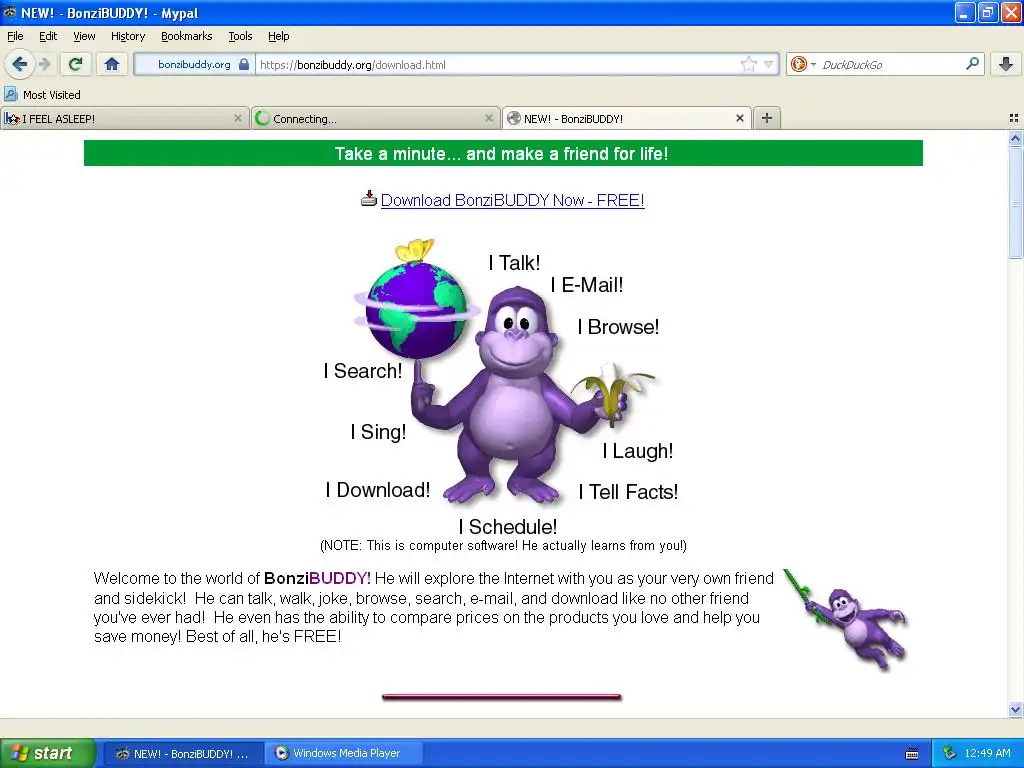Screen dimensions: 1024x768
Task: Click the 'I Tell Facts!' text
Action: [628, 492]
